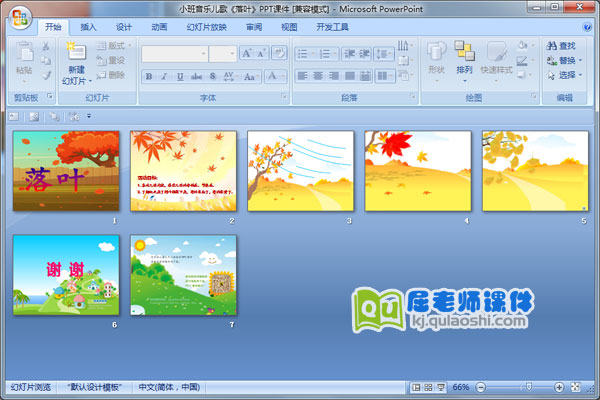Open Character Spacing dropdown
The height and width of the screenshot is (400, 600).
(230, 76)
